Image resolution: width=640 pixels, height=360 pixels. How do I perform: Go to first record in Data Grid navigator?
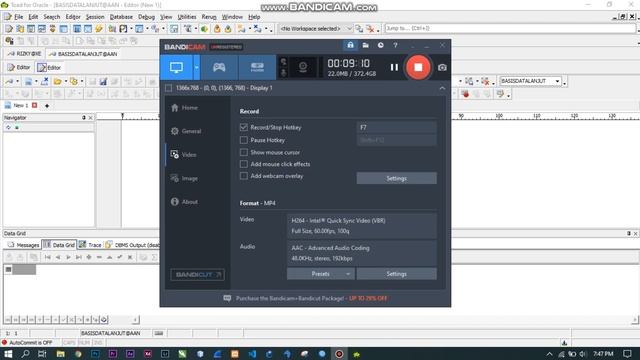[x=48, y=257]
